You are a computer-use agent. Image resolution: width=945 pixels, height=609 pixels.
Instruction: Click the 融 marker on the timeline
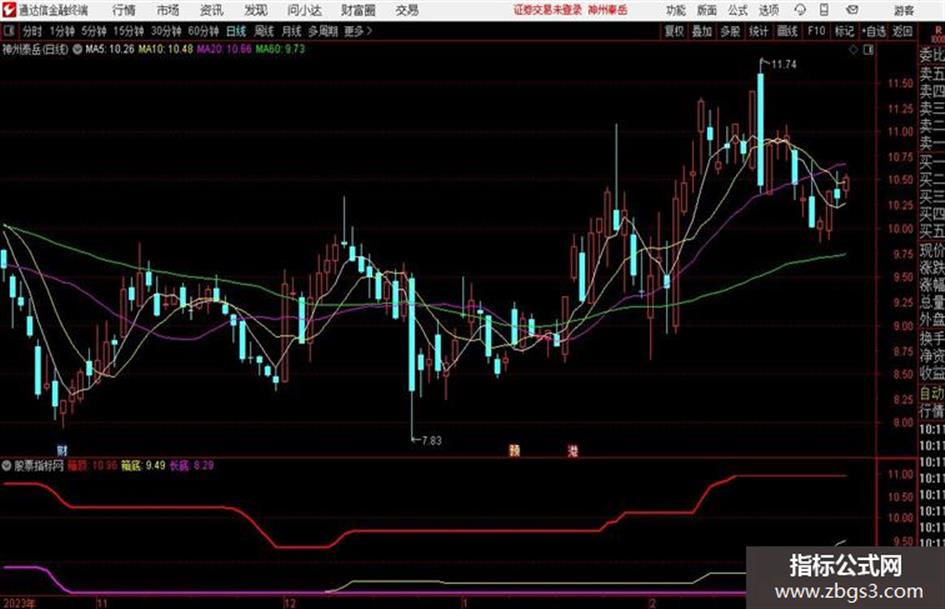tap(514, 450)
